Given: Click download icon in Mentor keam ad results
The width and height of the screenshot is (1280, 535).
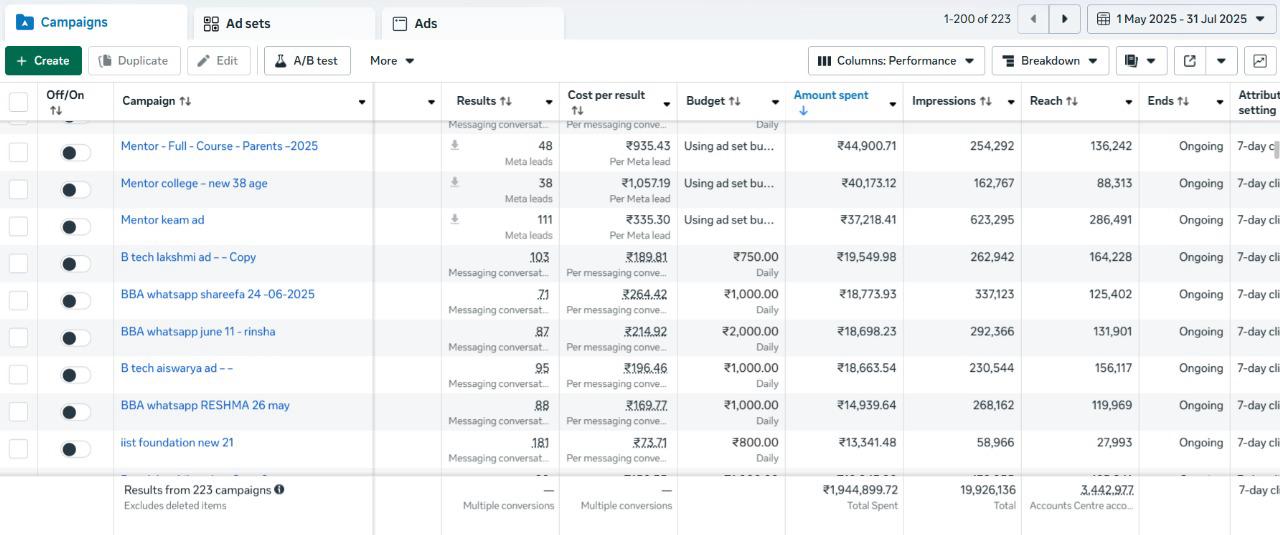Looking at the screenshot, I should [455, 220].
